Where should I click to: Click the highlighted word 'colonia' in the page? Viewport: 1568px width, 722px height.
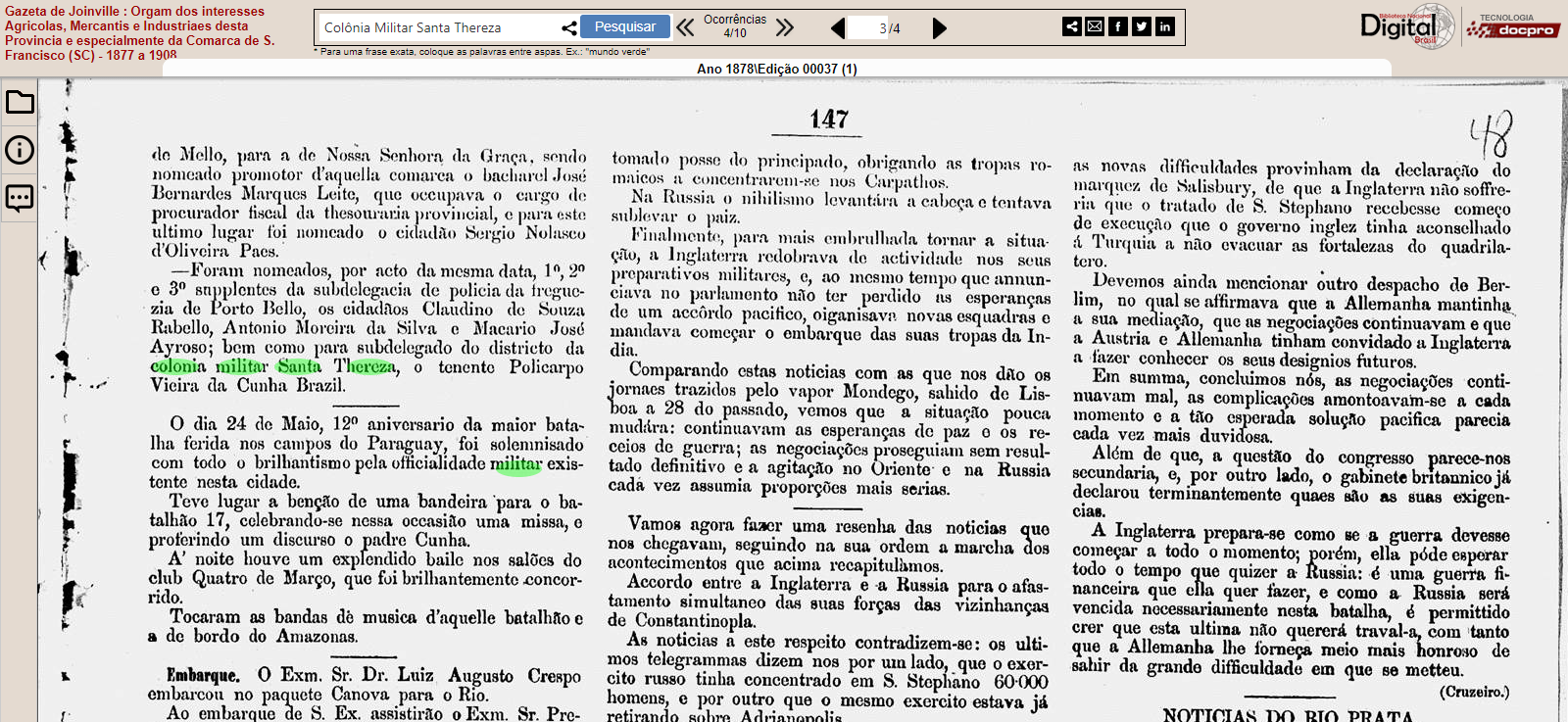click(x=178, y=366)
